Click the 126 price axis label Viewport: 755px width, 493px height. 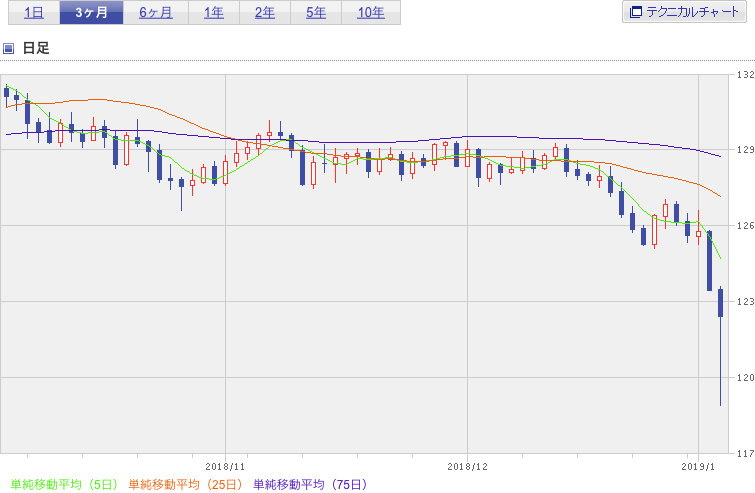pyautogui.click(x=745, y=225)
